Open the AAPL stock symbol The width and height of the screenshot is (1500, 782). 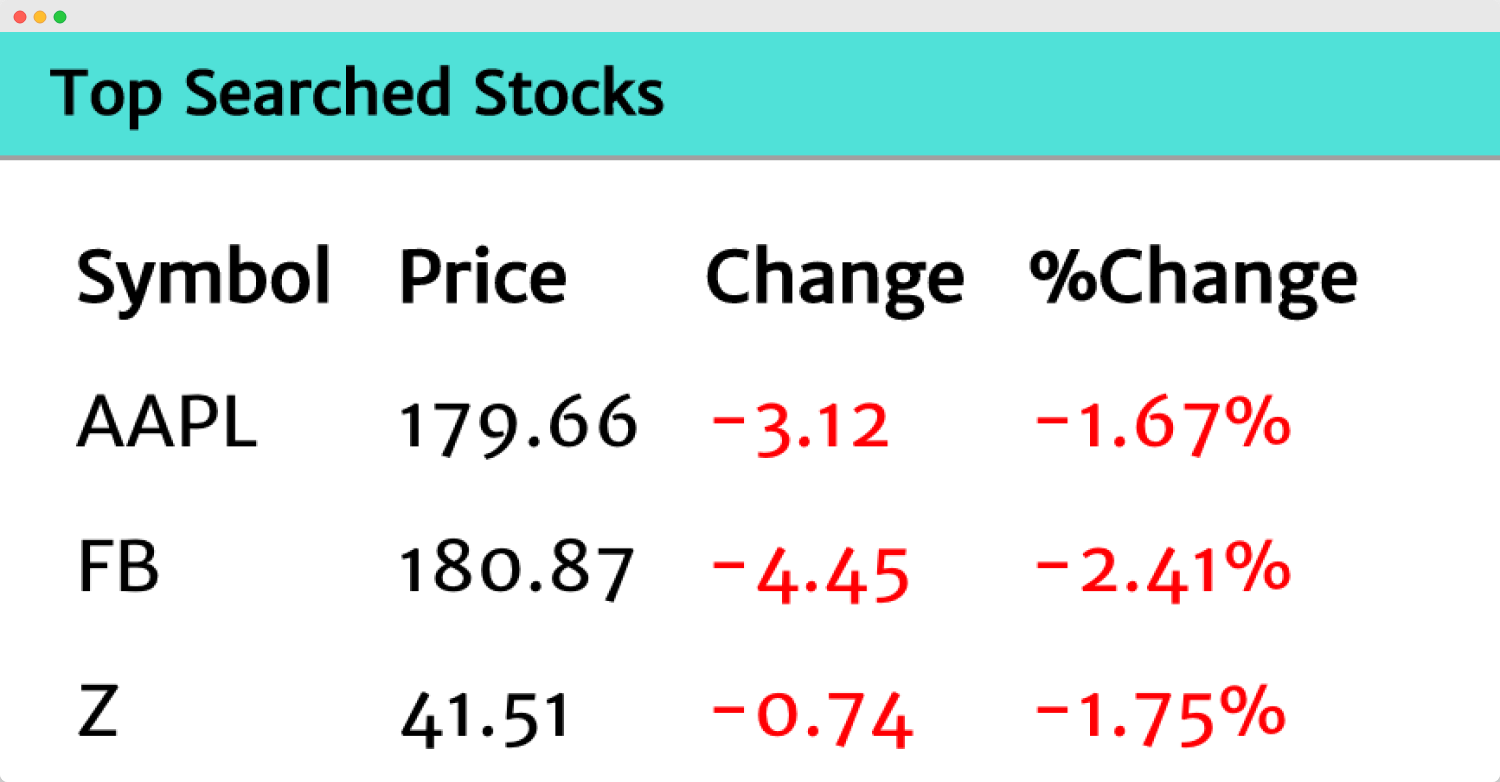click(167, 423)
